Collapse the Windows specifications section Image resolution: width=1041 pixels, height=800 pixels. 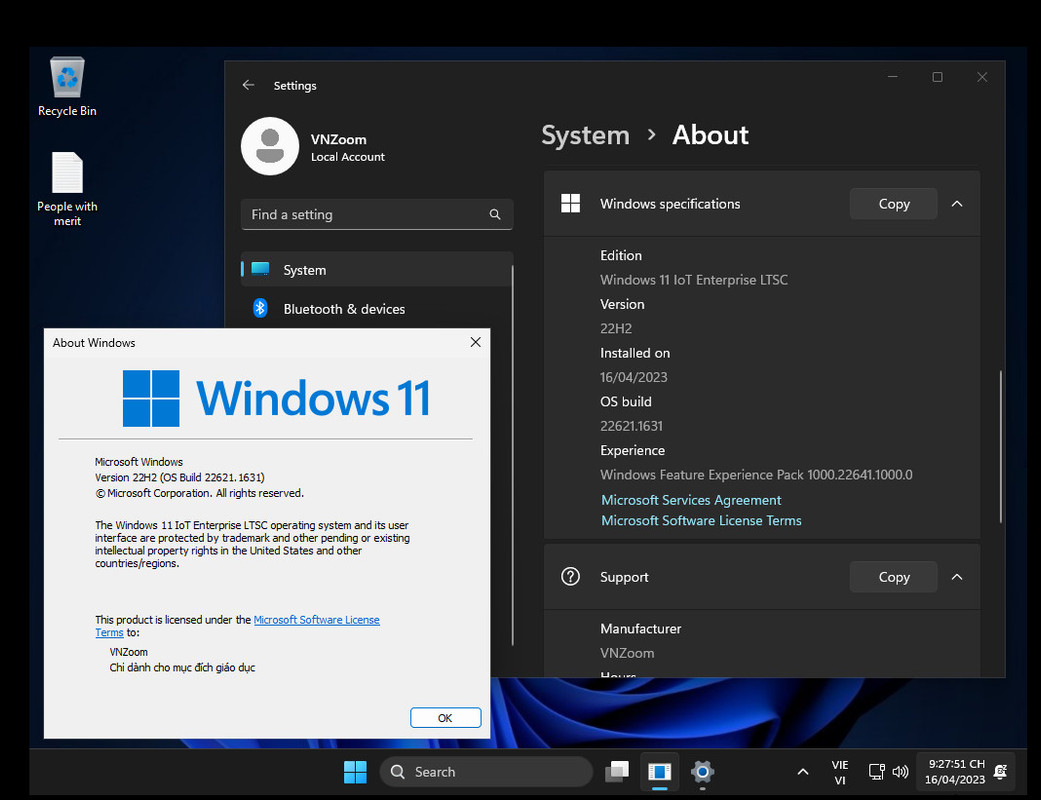957,204
